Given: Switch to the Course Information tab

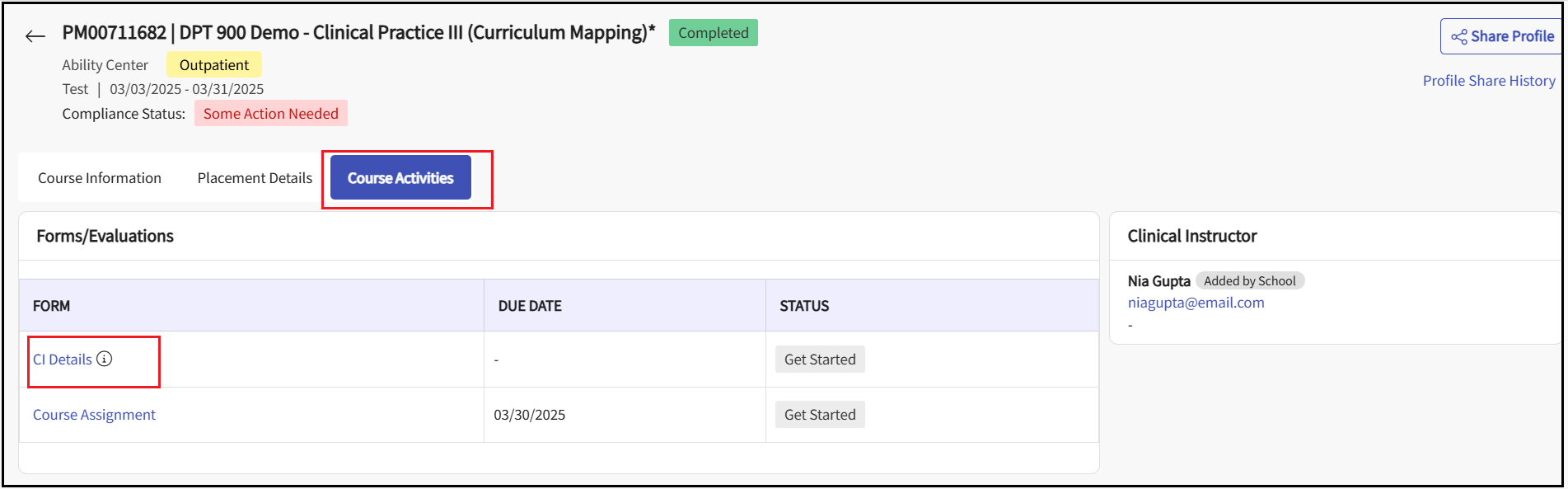Looking at the screenshot, I should 100,178.
